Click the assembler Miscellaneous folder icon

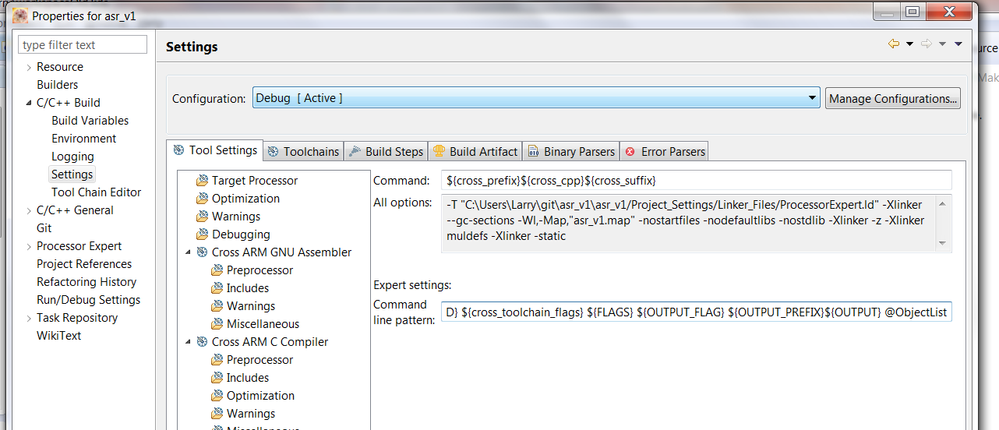tap(217, 324)
